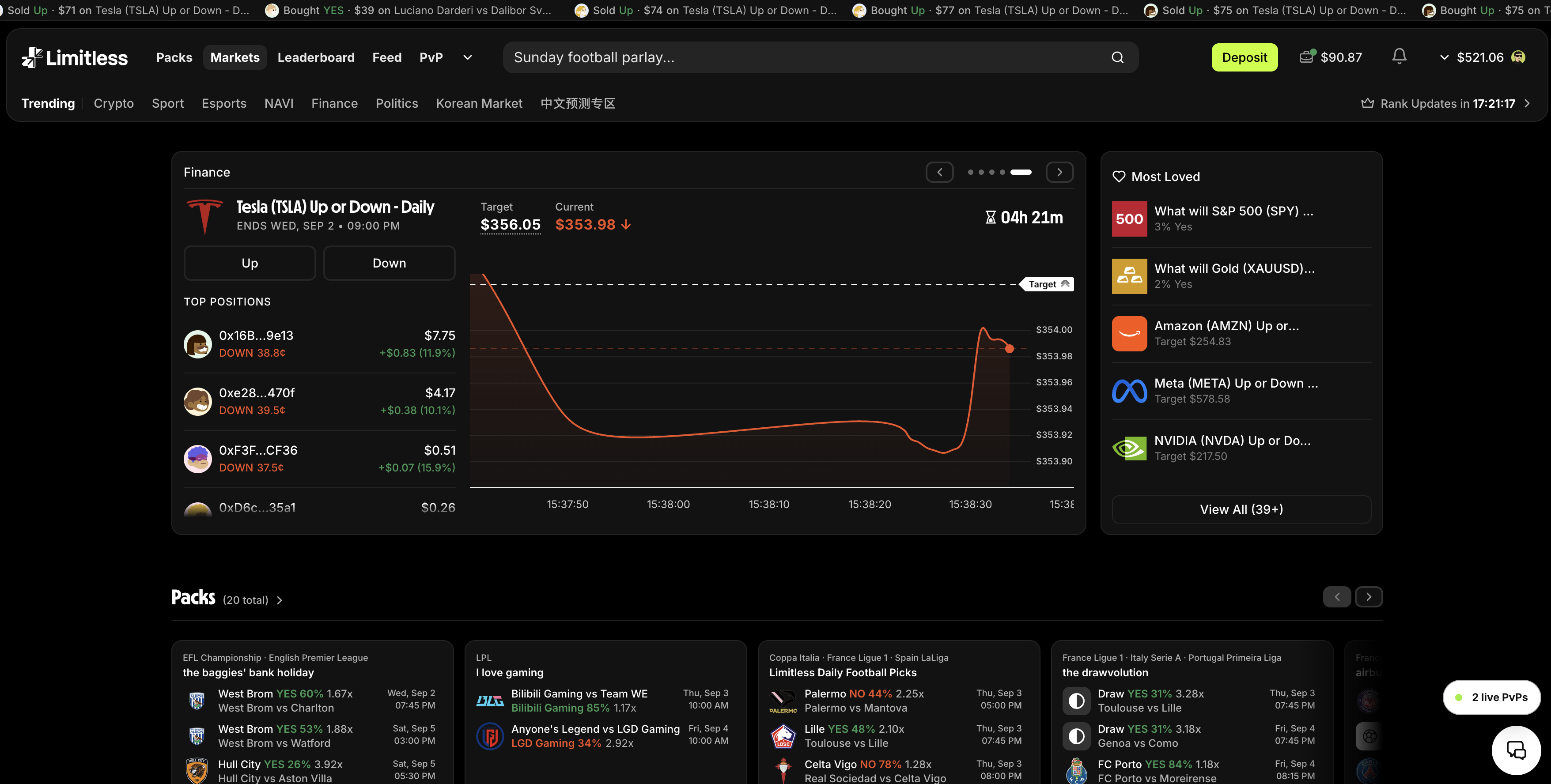The width and height of the screenshot is (1551, 784).
Task: Open Rank Updates right chevron
Action: point(1528,103)
